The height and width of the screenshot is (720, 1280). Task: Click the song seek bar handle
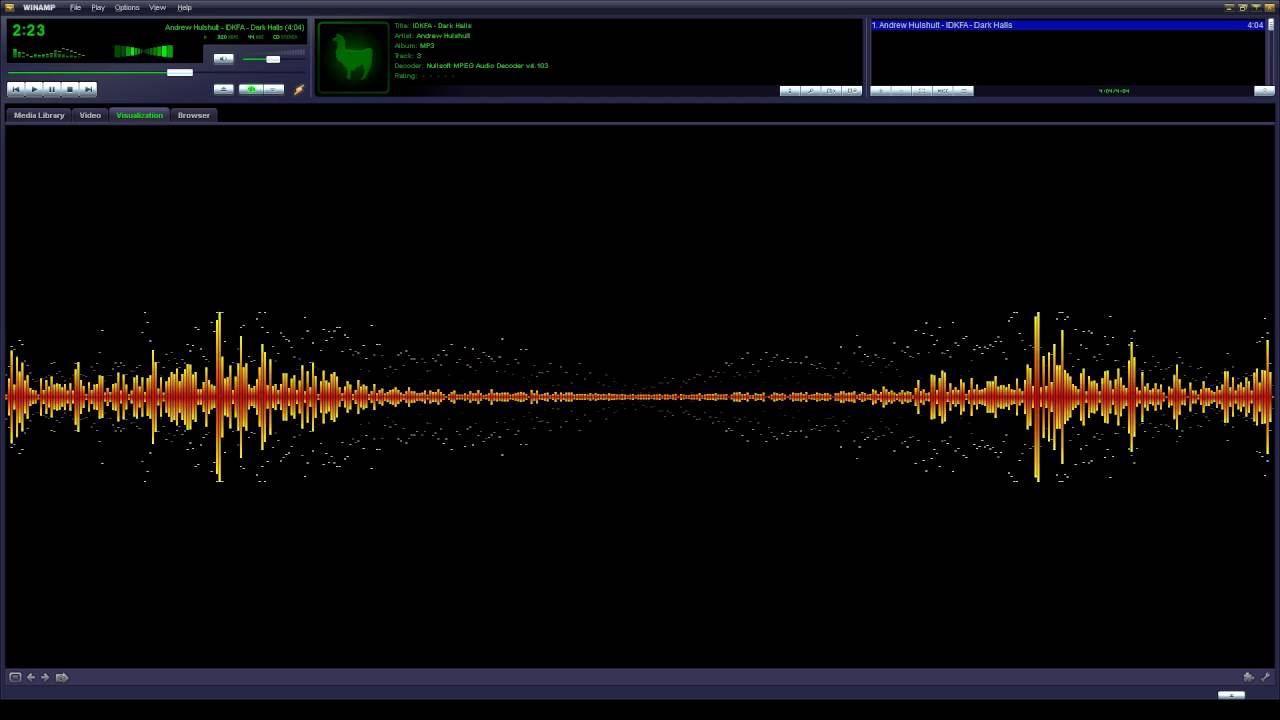(180, 72)
